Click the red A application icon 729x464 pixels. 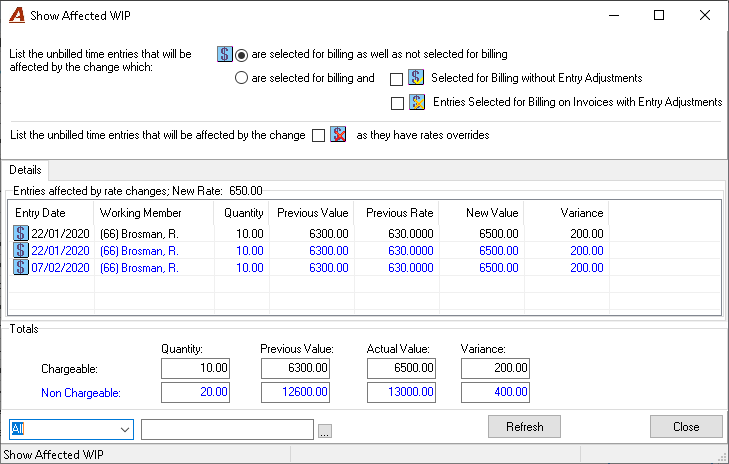(17, 15)
